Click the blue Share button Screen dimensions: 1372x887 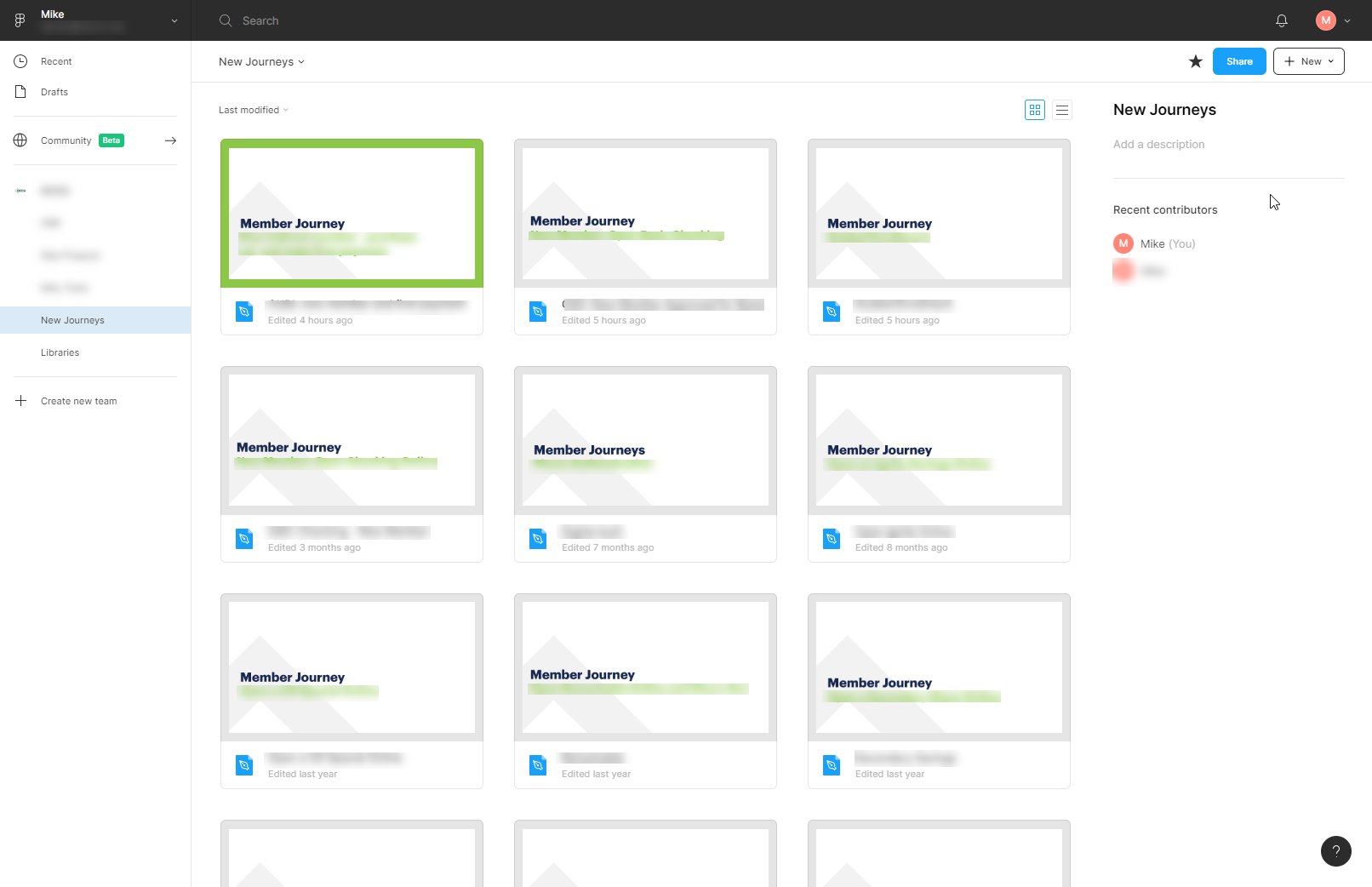[x=1238, y=61]
